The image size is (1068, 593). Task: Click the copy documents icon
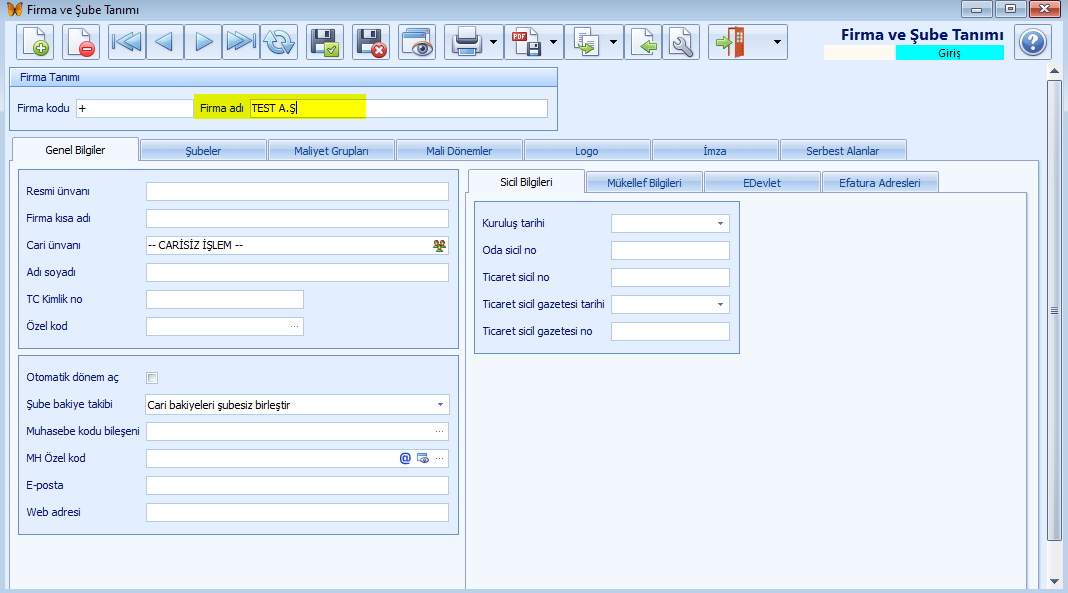click(586, 42)
